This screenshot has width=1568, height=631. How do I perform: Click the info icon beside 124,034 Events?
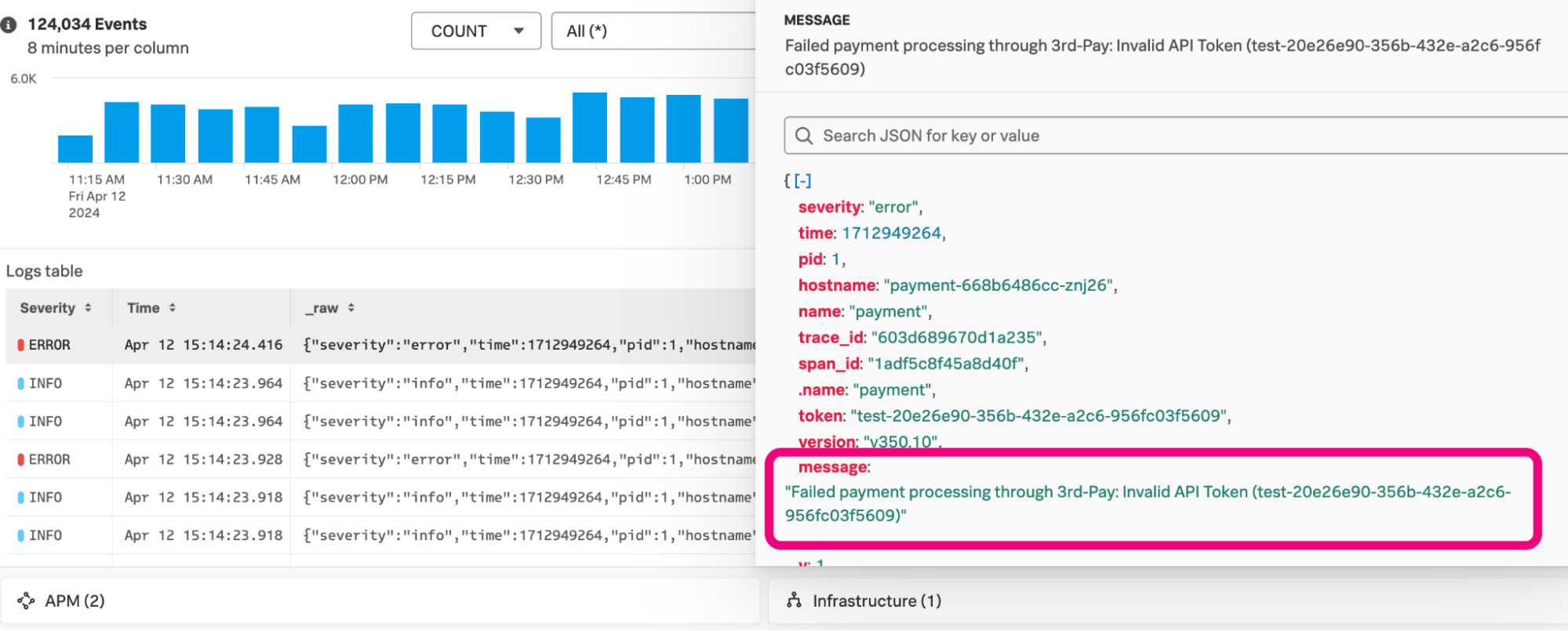[9, 25]
